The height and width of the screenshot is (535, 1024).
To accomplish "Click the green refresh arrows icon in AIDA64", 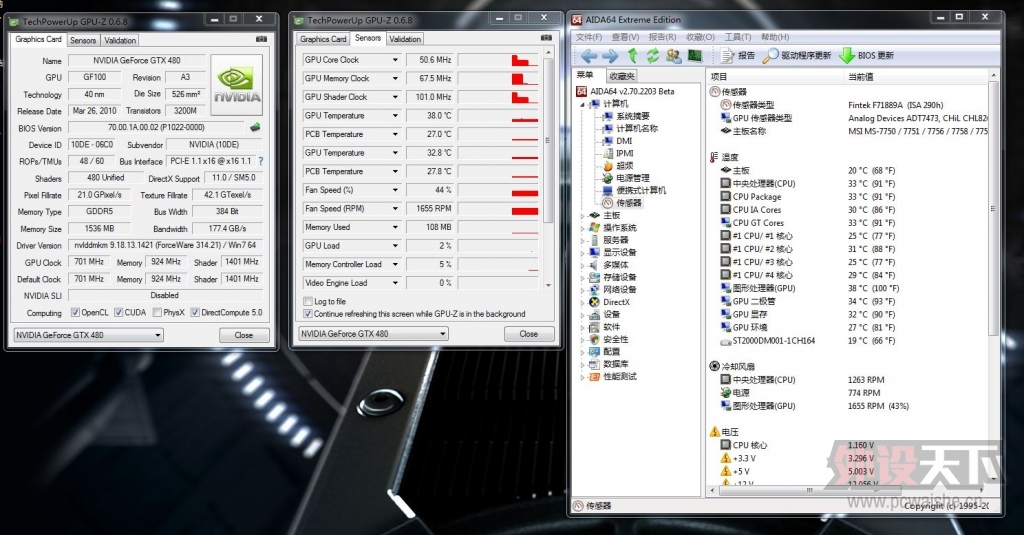I will click(652, 56).
